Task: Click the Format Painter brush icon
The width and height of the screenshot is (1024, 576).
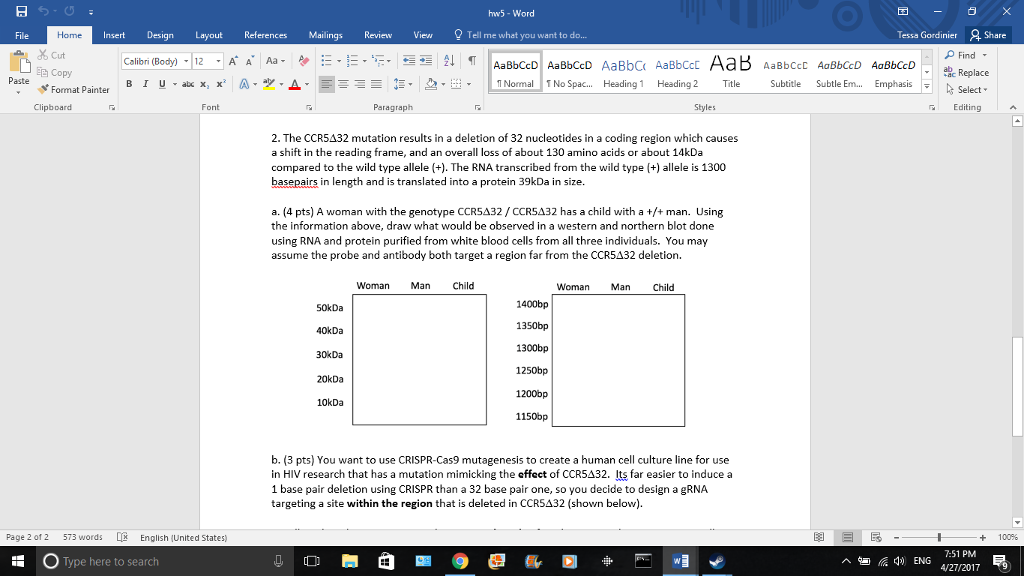Action: click(x=45, y=90)
